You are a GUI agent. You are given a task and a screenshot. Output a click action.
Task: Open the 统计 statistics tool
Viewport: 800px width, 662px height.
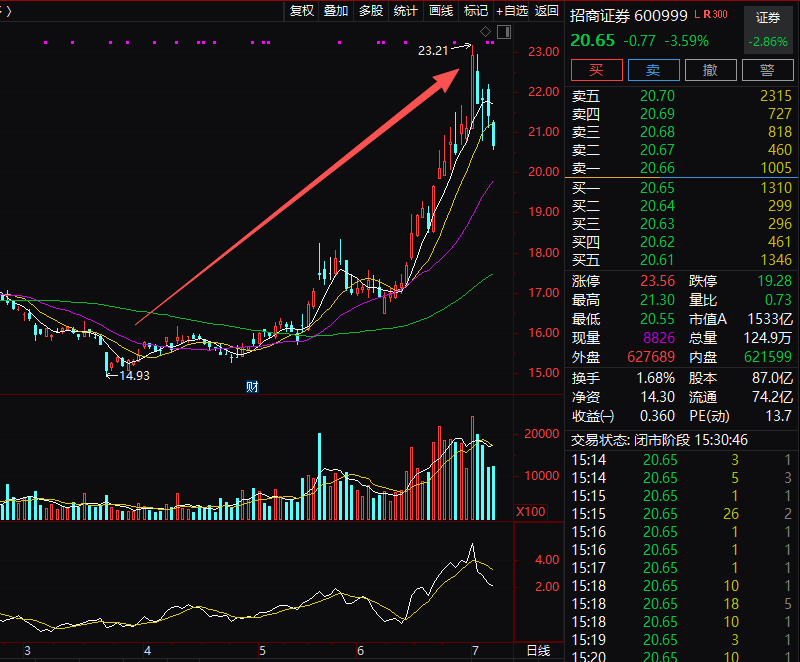406,11
